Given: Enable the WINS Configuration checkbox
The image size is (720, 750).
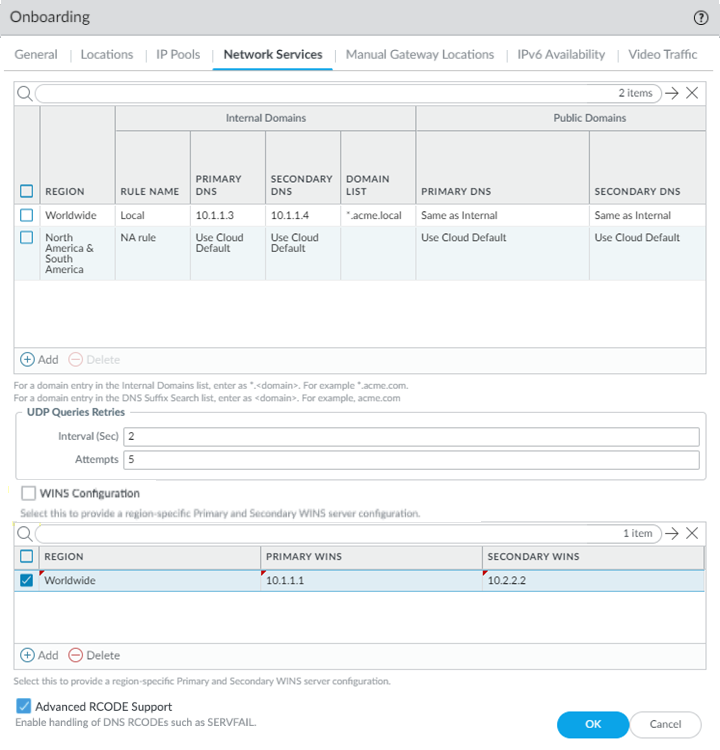Looking at the screenshot, I should click(x=28, y=493).
